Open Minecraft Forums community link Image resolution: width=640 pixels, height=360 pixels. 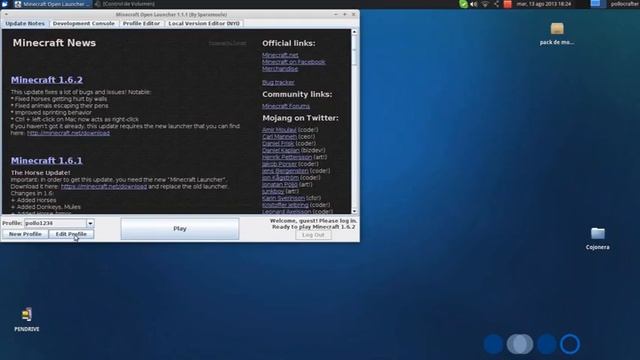tap(286, 106)
